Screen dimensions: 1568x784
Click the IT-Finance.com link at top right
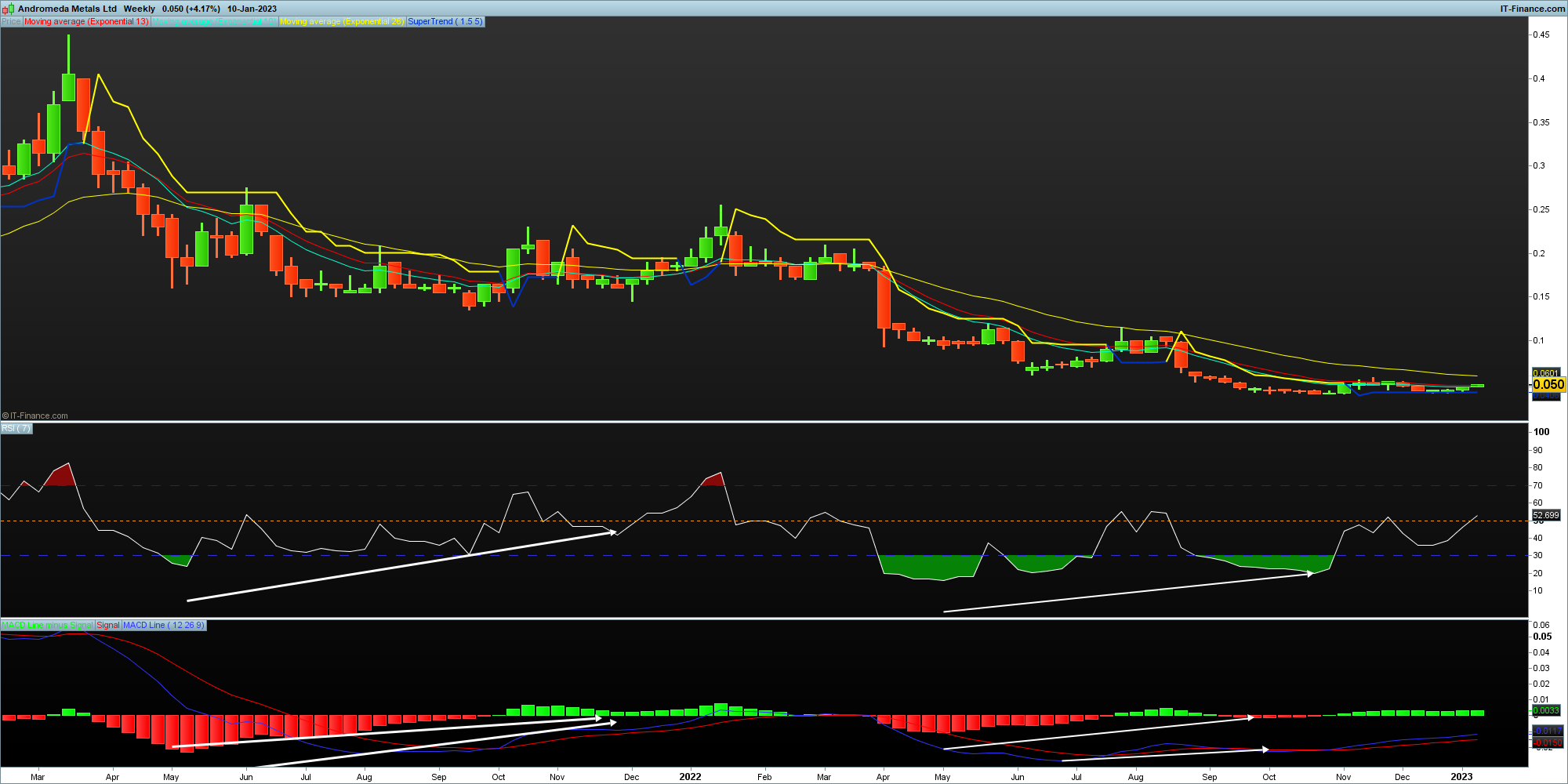1532,9
